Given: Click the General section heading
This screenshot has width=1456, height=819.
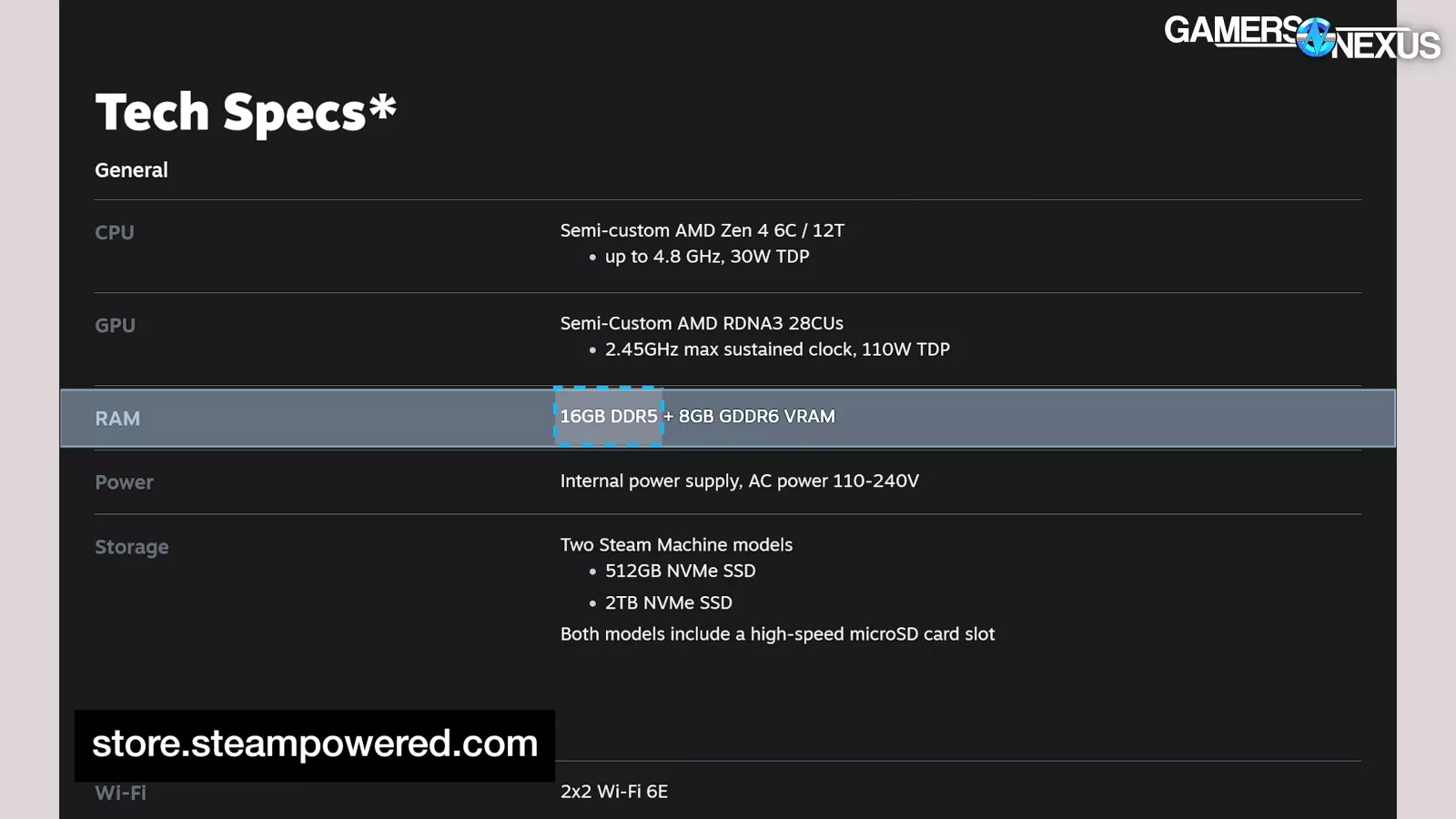Looking at the screenshot, I should (131, 170).
